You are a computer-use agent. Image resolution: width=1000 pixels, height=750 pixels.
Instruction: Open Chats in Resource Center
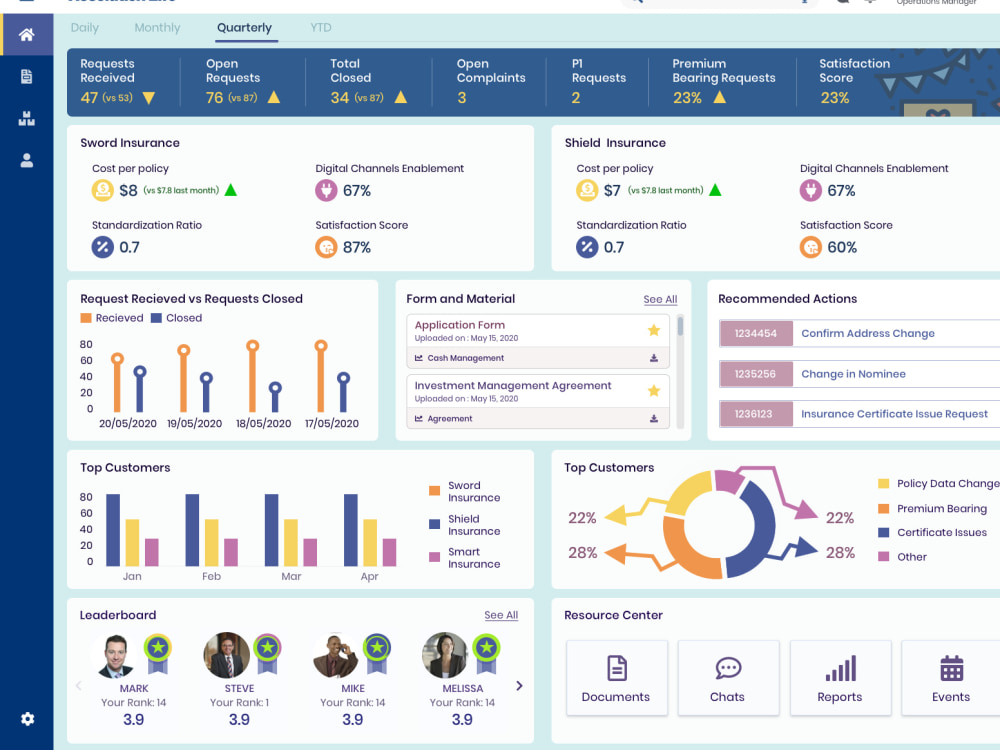728,677
